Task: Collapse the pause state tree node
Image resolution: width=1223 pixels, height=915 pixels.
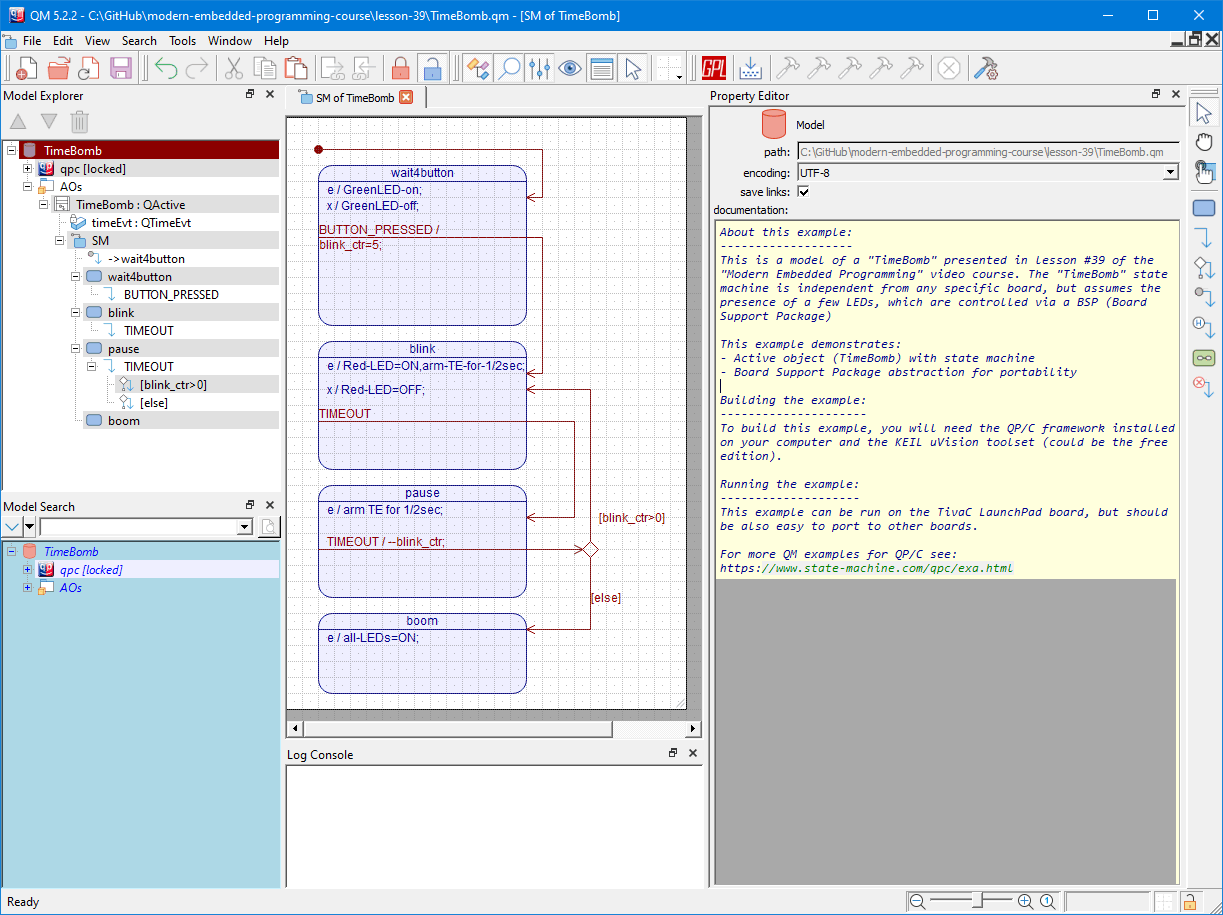Action: (x=76, y=349)
